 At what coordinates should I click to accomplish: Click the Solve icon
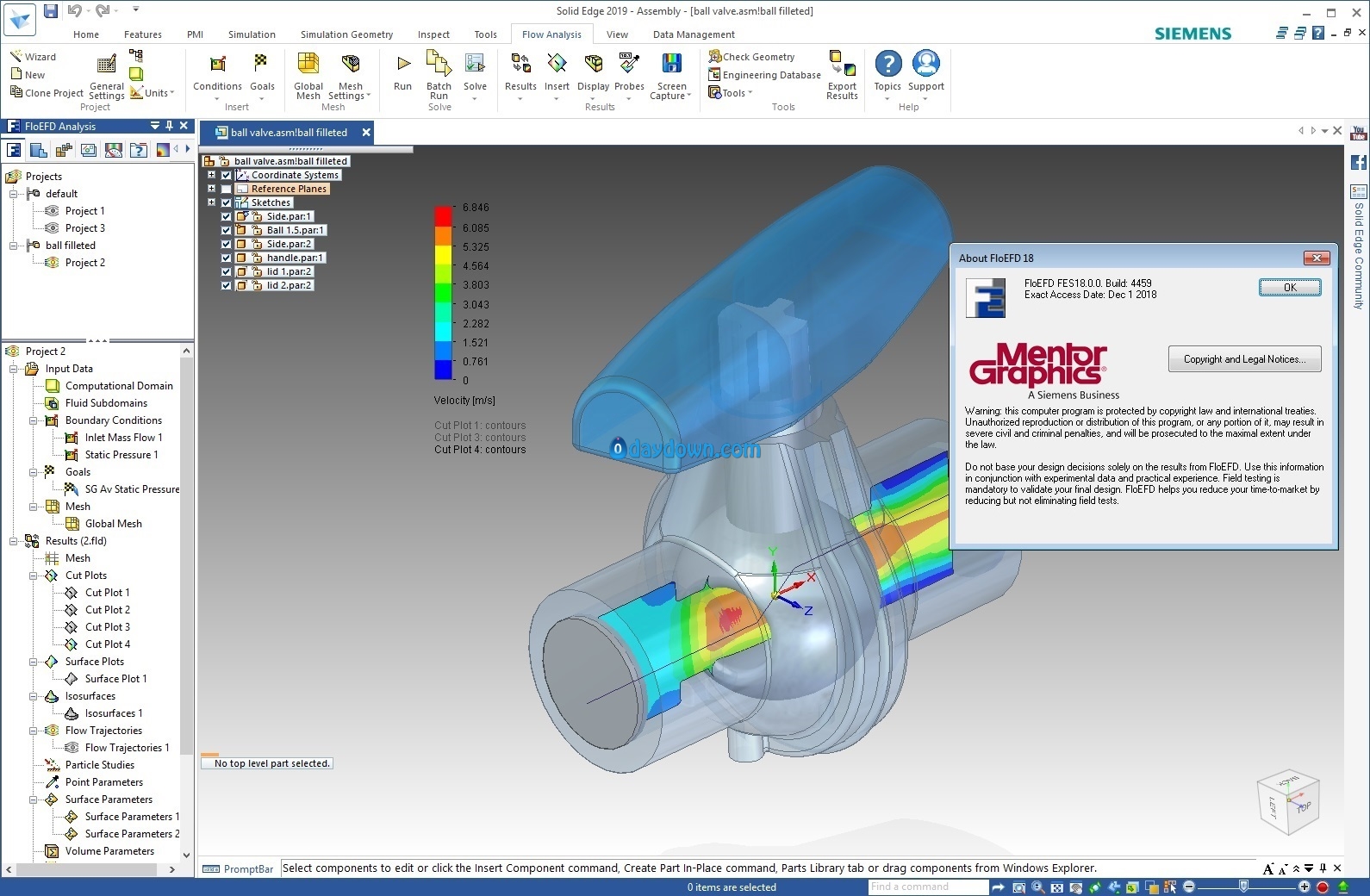click(475, 64)
